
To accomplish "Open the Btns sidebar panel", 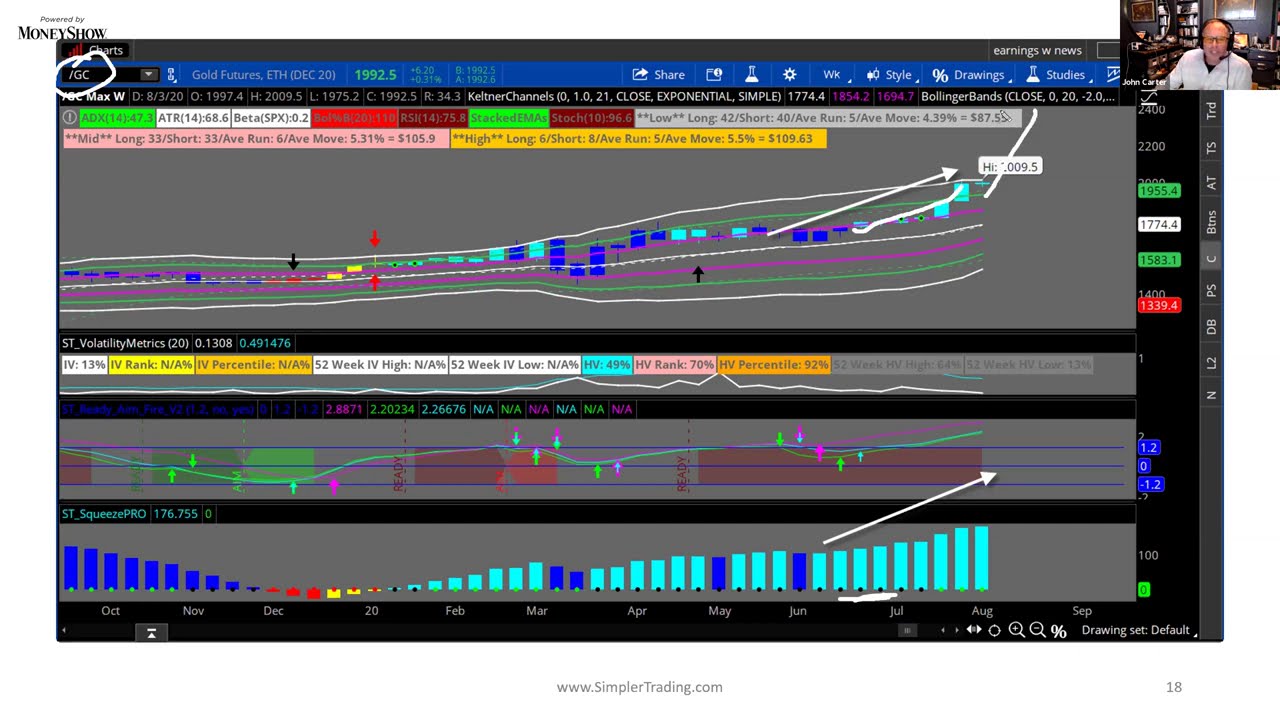I will [x=1211, y=221].
